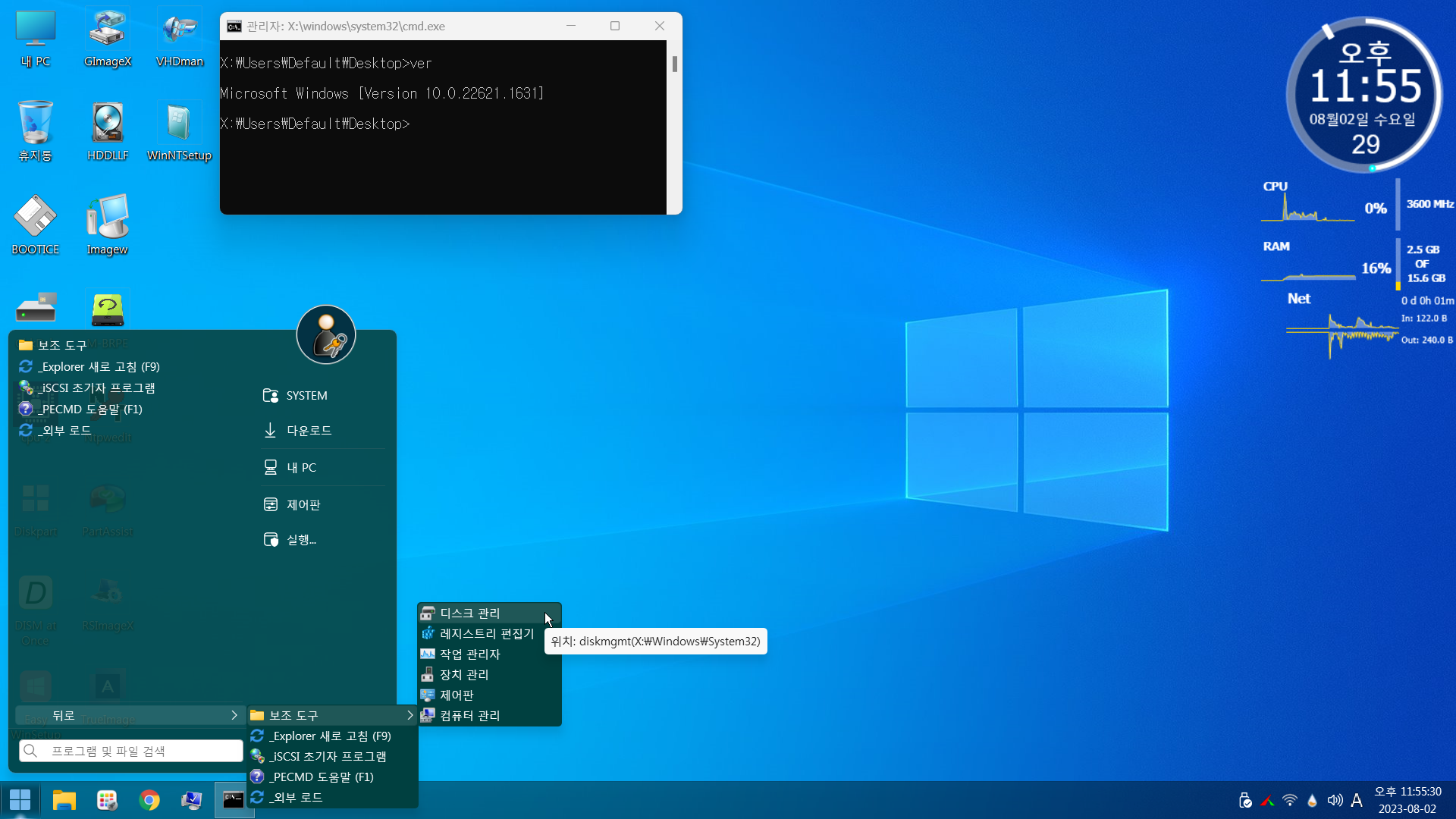Select _외부 로드 in the flyout menu
This screenshot has height=819, width=1456.
click(333, 797)
